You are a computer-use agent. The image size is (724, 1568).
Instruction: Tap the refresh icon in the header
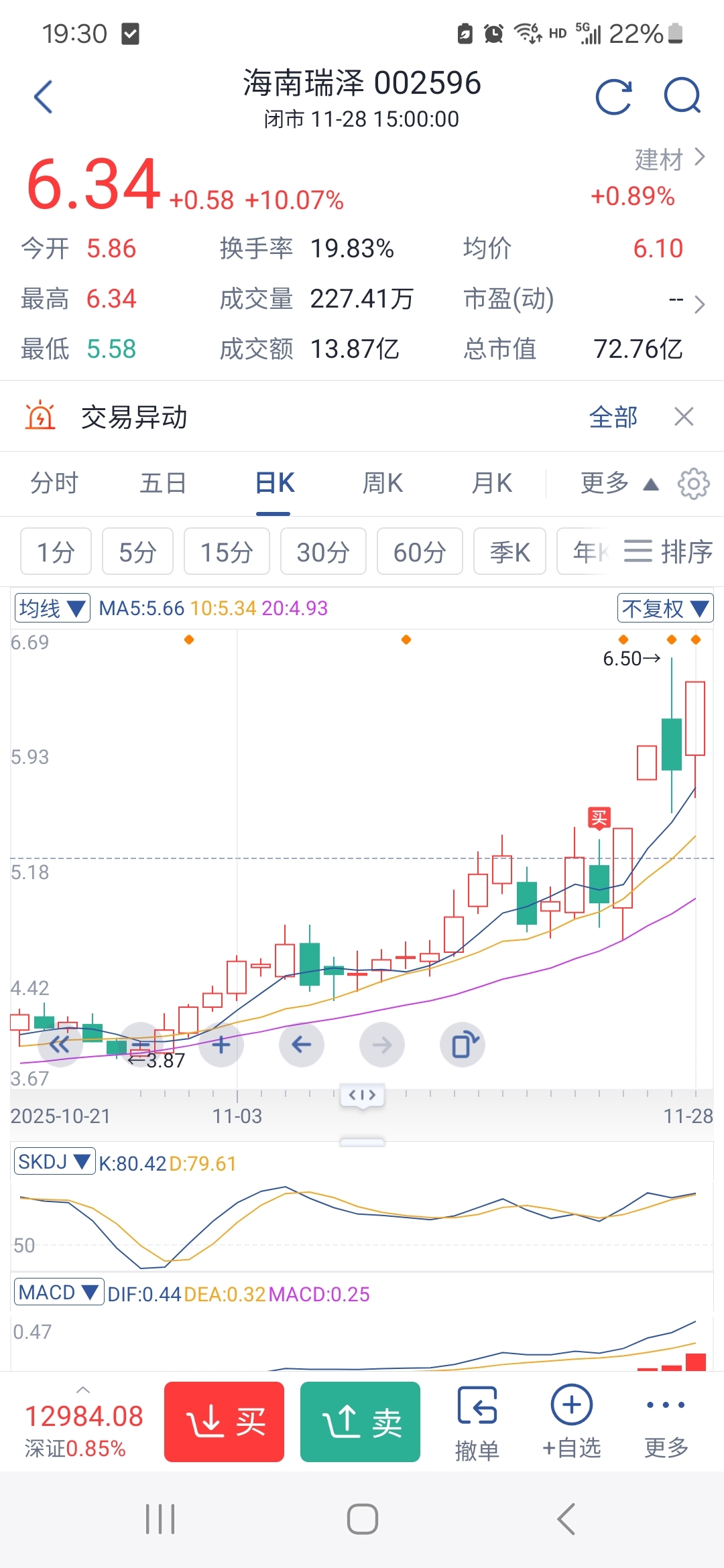(x=613, y=98)
